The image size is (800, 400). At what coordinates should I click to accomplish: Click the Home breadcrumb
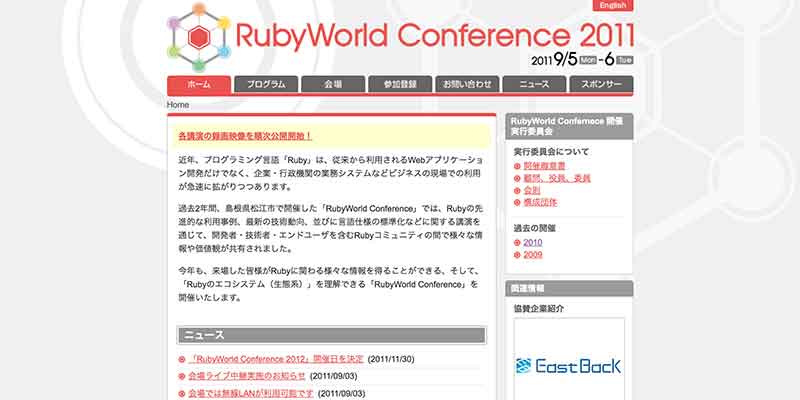(178, 105)
